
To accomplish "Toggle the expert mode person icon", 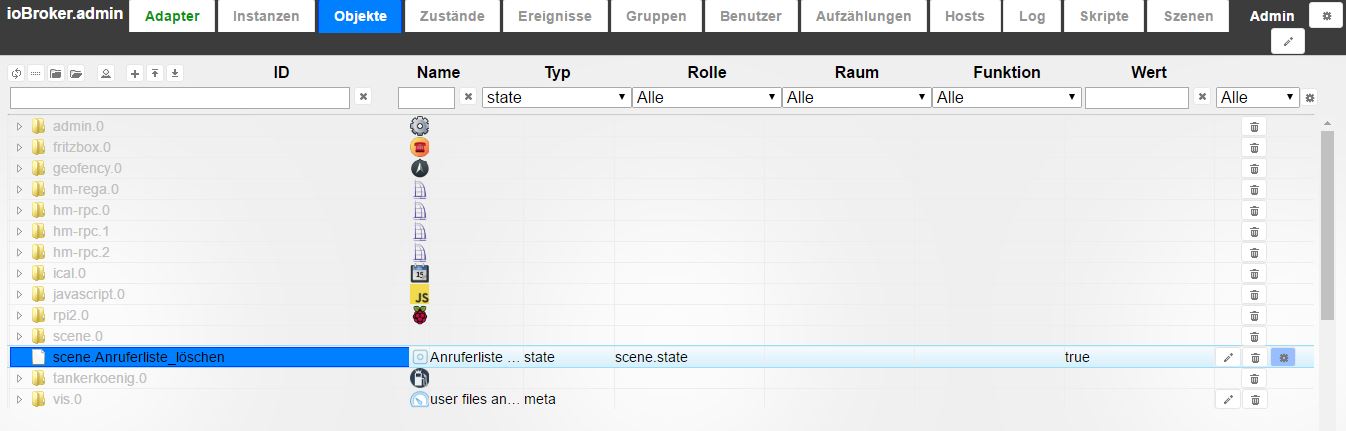I will 105,73.
